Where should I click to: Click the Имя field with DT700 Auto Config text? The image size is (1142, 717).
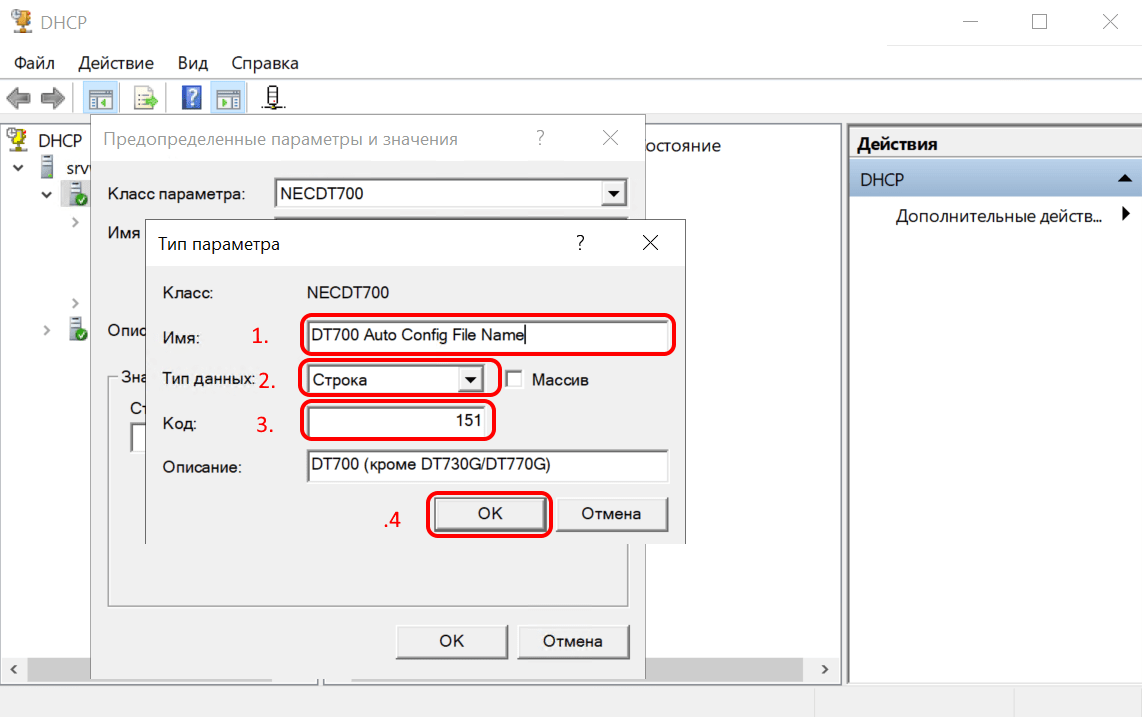point(488,336)
